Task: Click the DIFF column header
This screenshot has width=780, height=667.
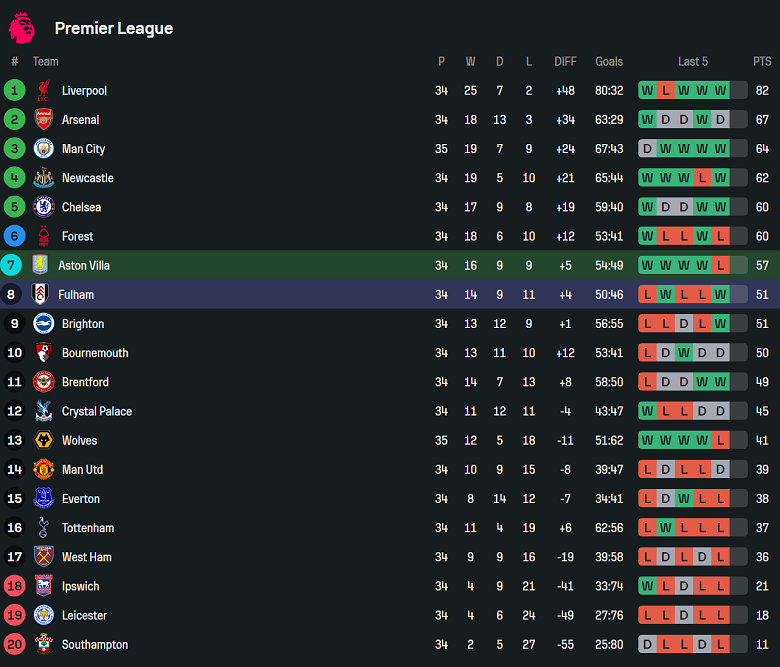Action: [x=565, y=62]
